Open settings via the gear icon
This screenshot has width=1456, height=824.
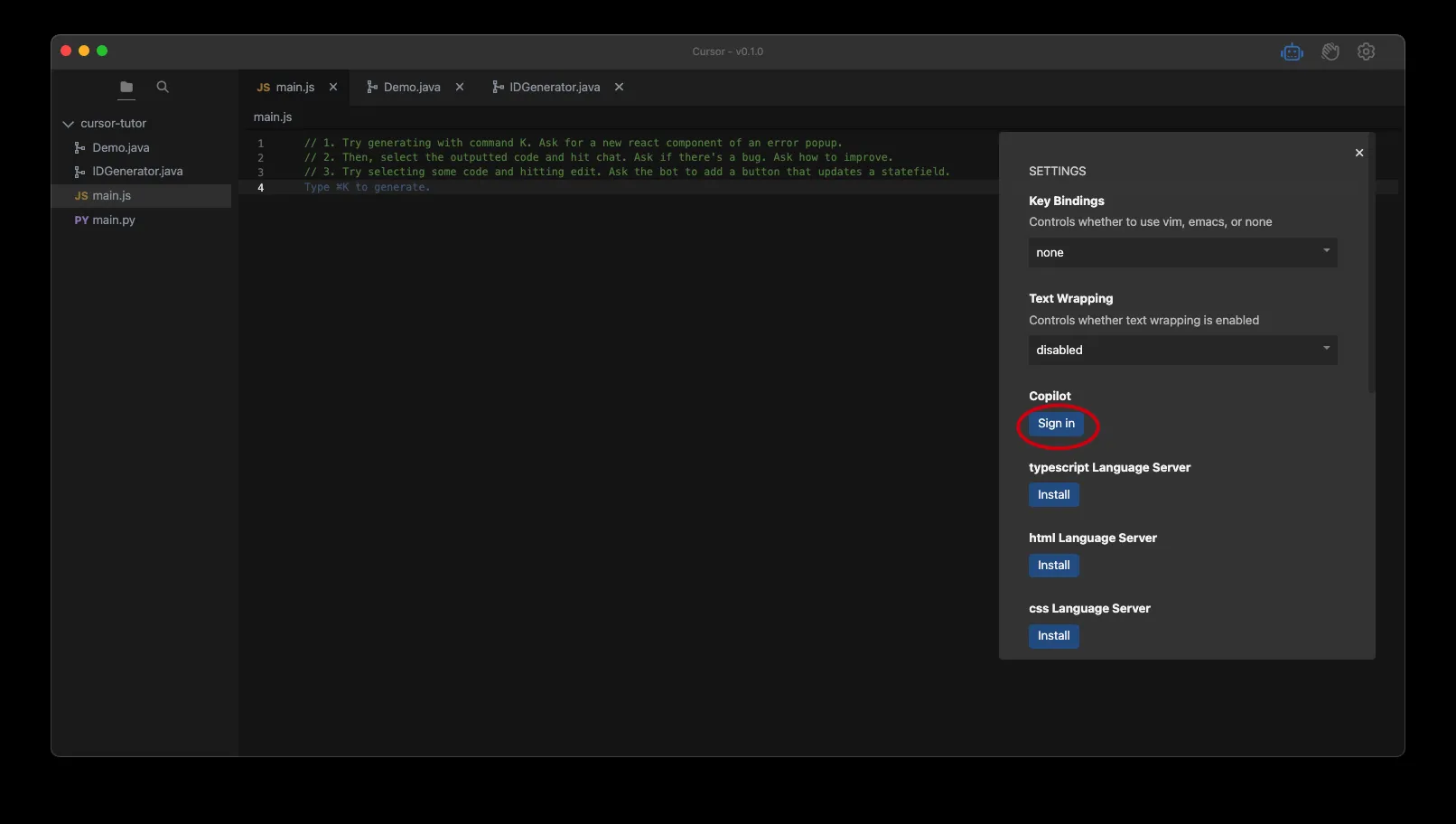pyautogui.click(x=1366, y=52)
